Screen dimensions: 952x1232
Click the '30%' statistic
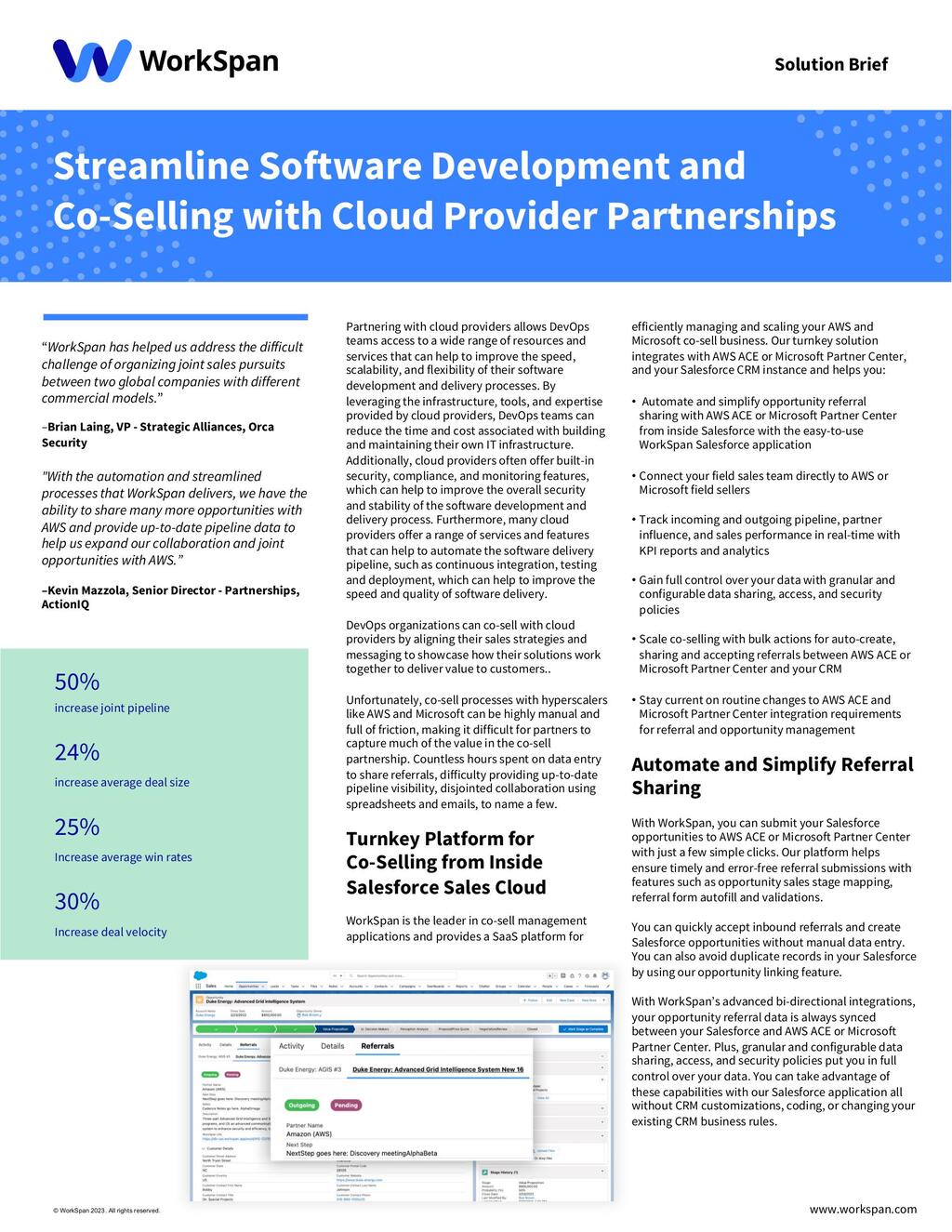click(x=77, y=901)
